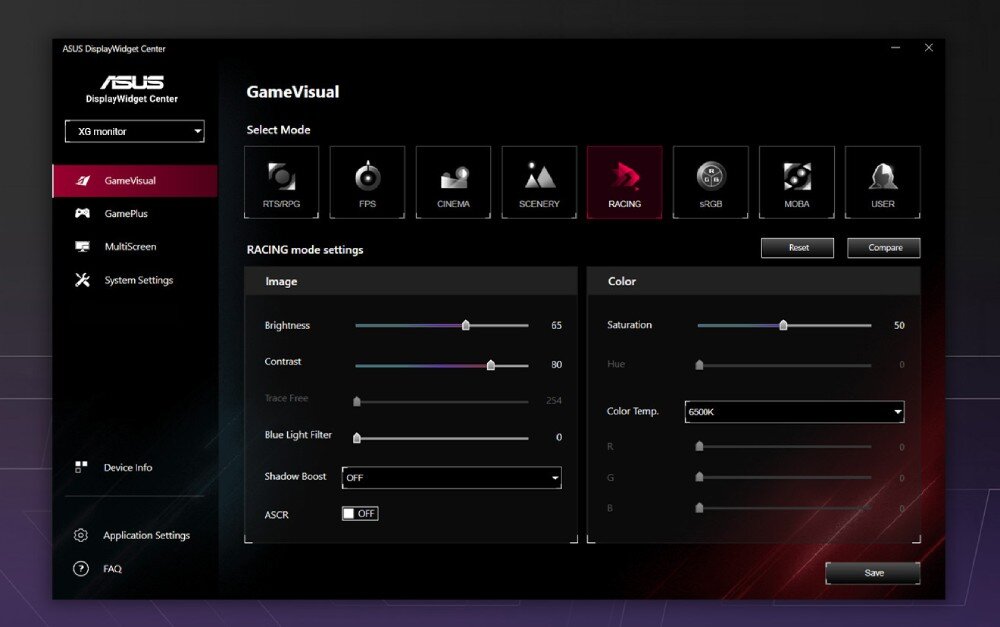1000x627 pixels.
Task: Click the Blue Light Filter slider handle
Action: point(357,438)
